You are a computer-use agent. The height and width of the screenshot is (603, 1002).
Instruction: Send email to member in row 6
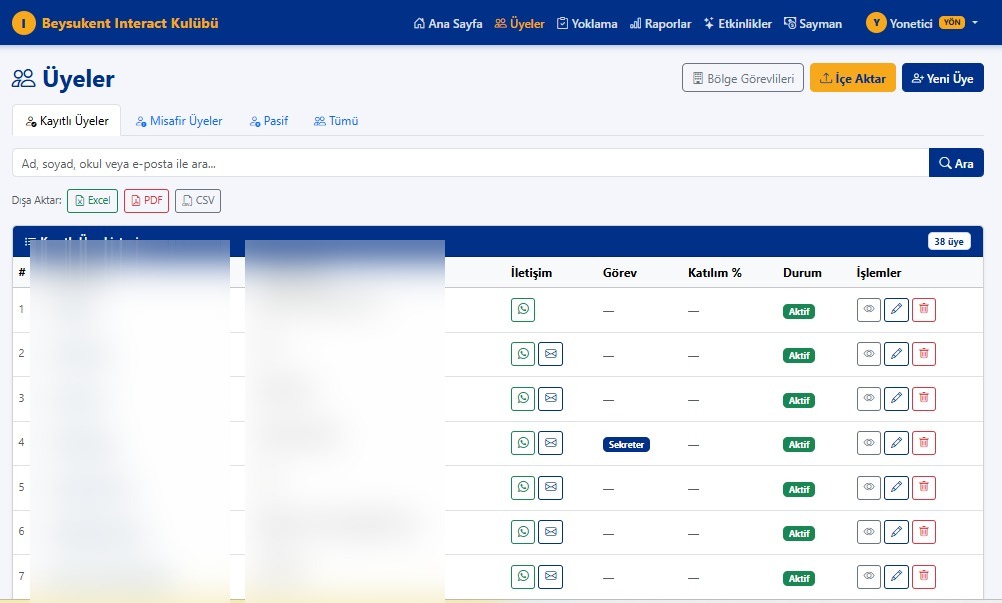[550, 532]
